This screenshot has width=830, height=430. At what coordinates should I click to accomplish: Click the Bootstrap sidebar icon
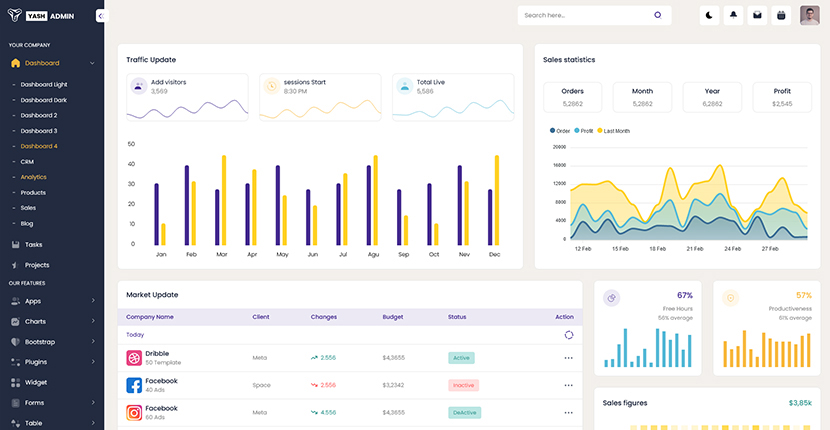tap(15, 342)
